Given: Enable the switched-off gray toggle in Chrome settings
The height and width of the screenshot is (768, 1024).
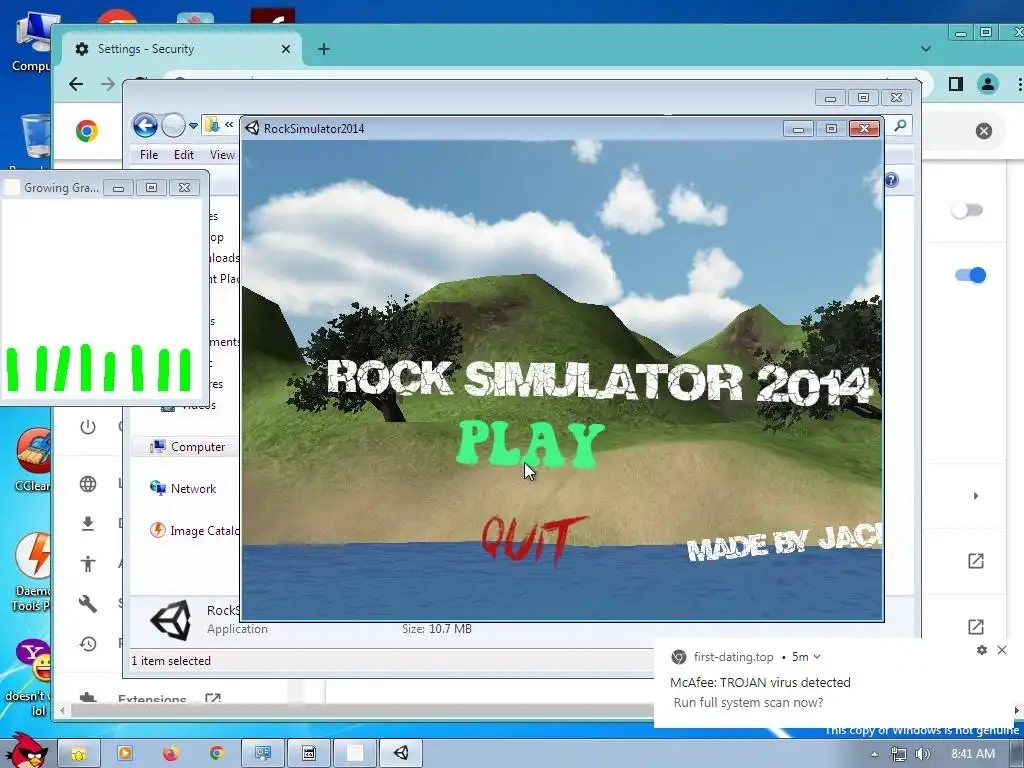Looking at the screenshot, I should (967, 210).
